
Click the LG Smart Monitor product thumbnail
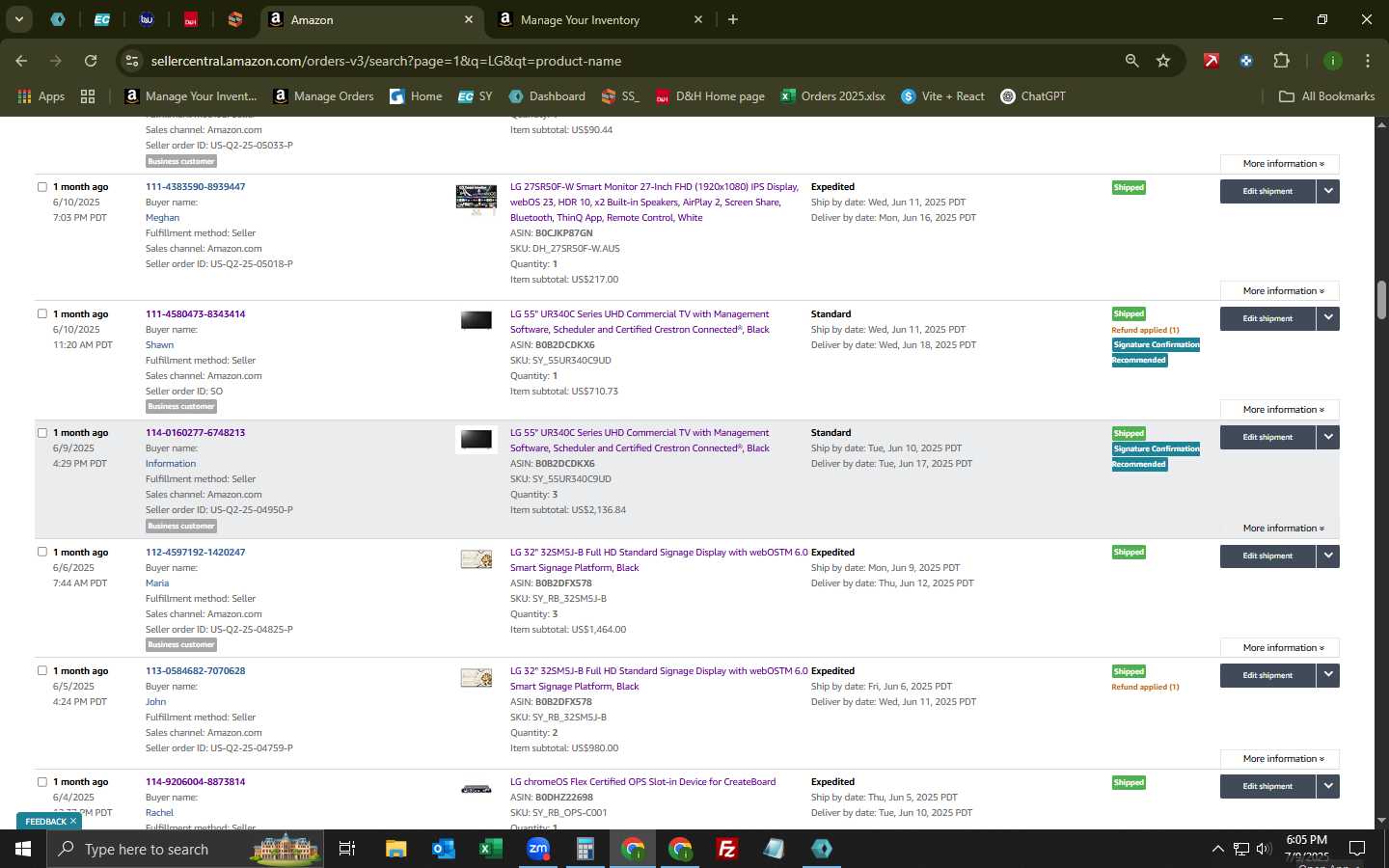coord(477,200)
